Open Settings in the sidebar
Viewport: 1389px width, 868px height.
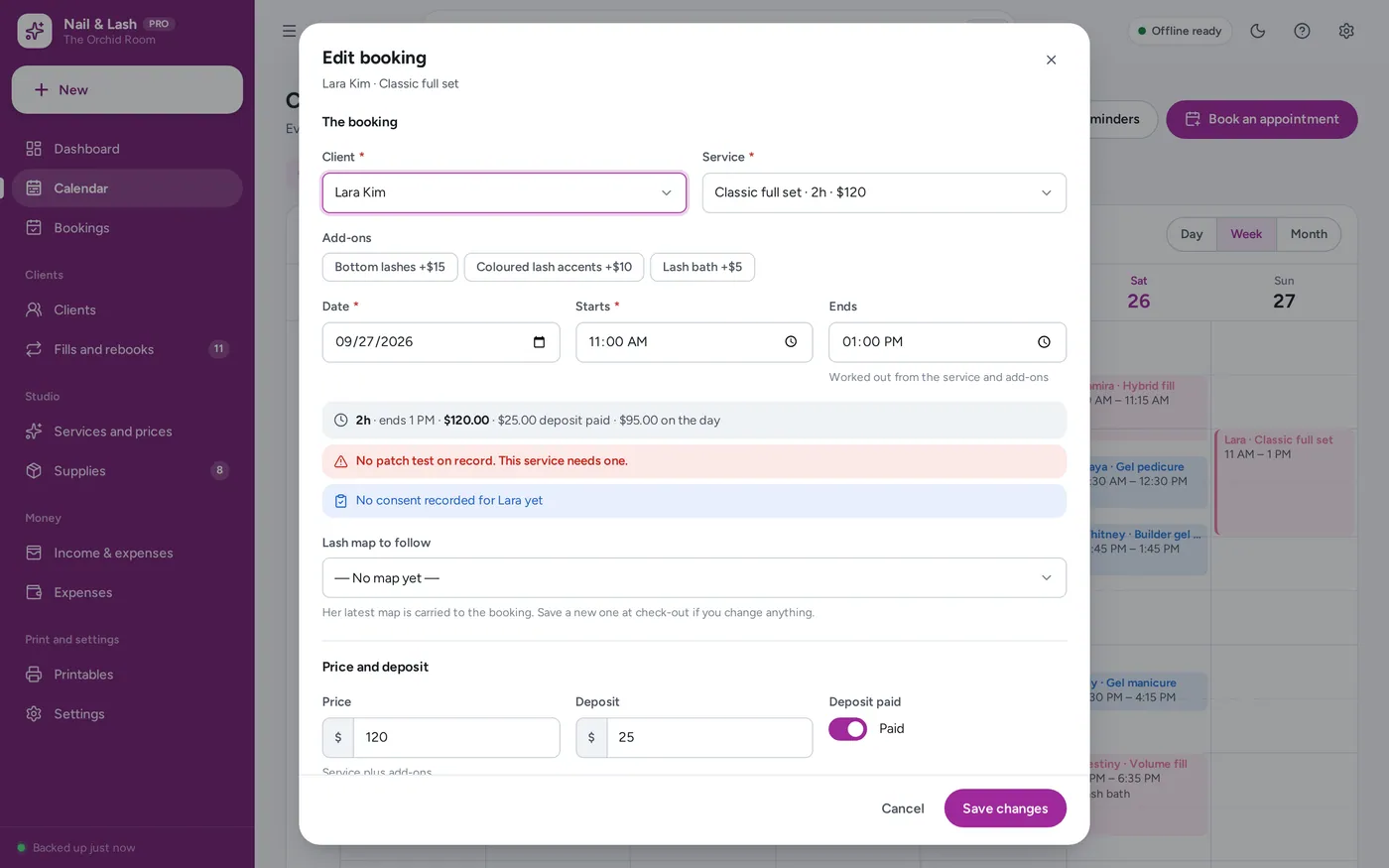coord(127,714)
